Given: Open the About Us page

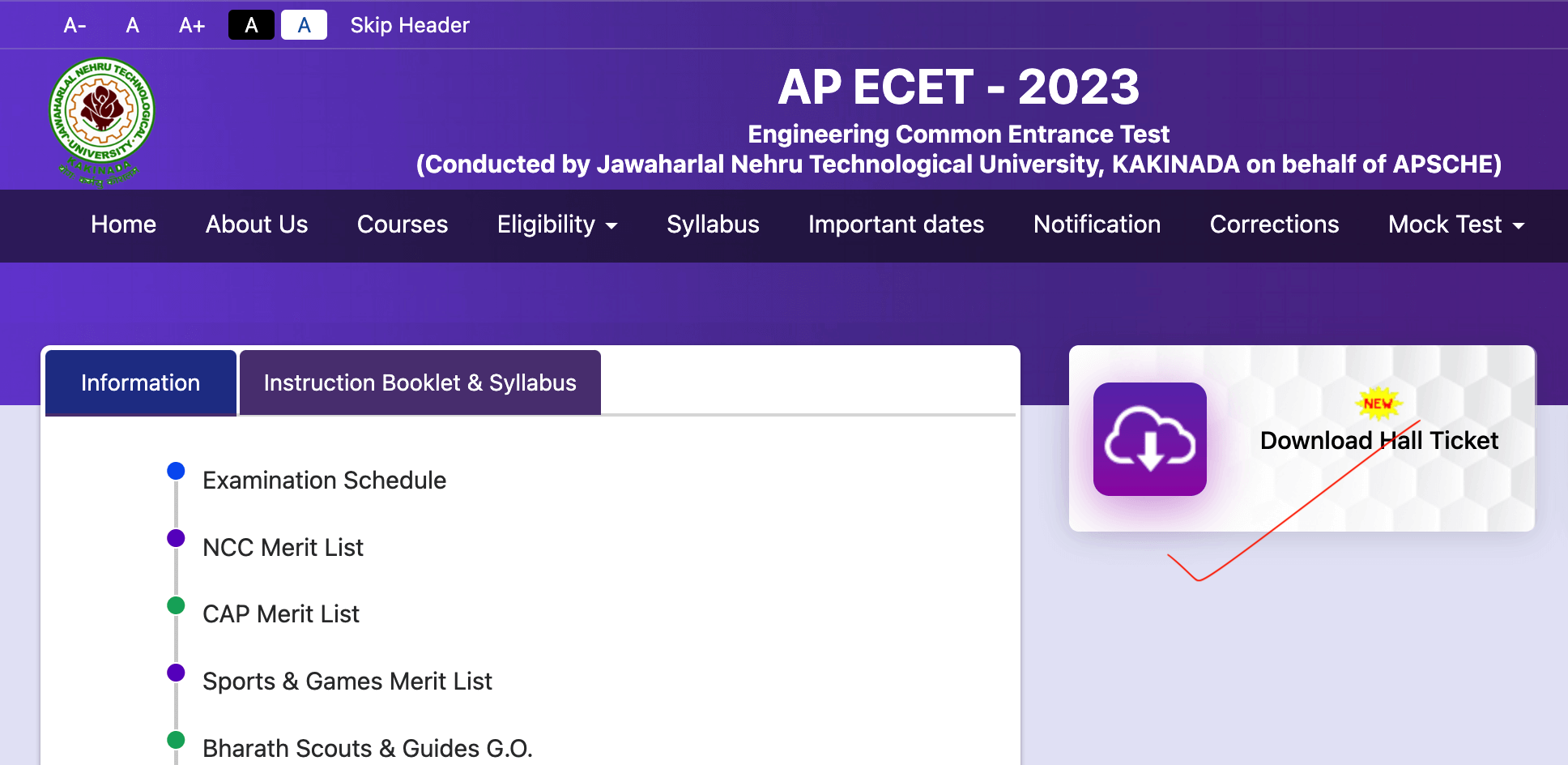Looking at the screenshot, I should tap(257, 224).
